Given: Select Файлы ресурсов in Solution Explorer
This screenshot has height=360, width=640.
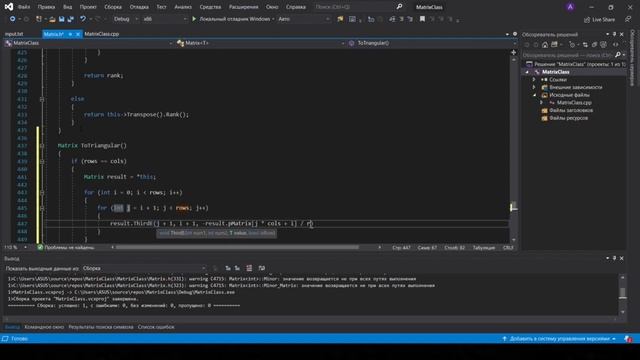Looking at the screenshot, I should pyautogui.click(x=569, y=118).
